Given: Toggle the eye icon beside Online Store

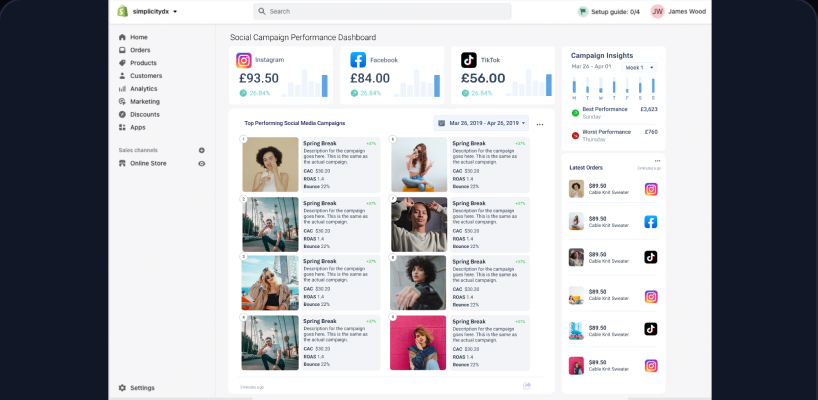Looking at the screenshot, I should pyautogui.click(x=202, y=163).
